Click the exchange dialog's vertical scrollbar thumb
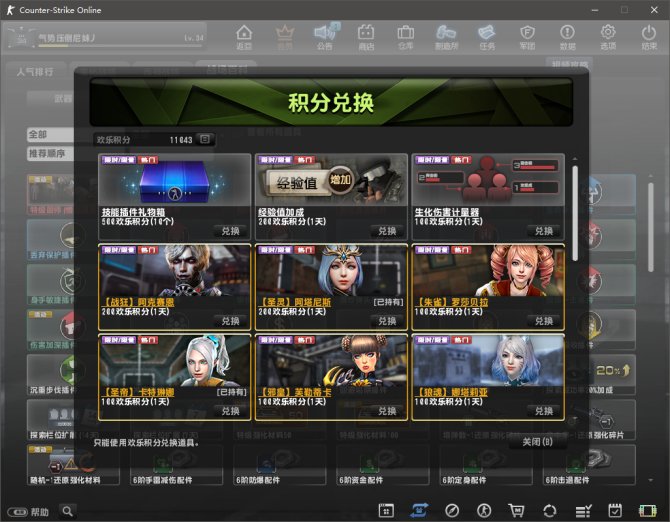The image size is (670, 522). [x=575, y=213]
